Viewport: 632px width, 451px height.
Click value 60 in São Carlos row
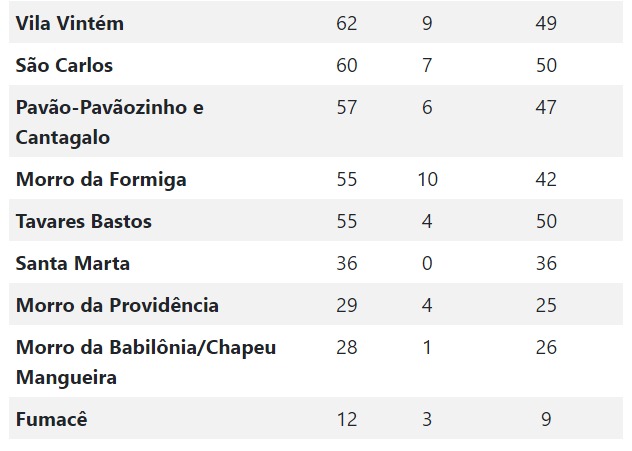tap(347, 65)
